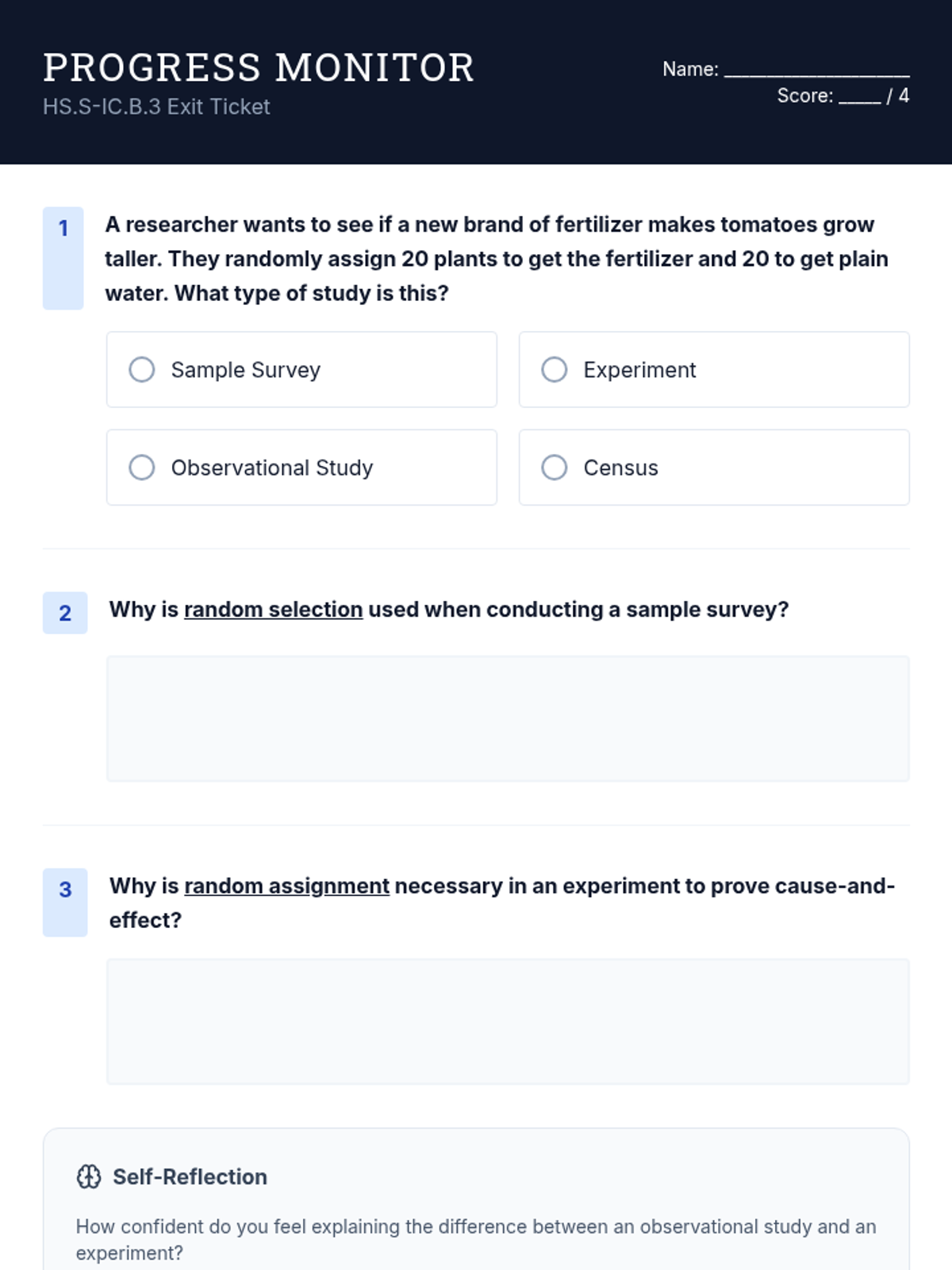Click the question 1 number badge
This screenshot has width=952, height=1270.
pyautogui.click(x=63, y=229)
